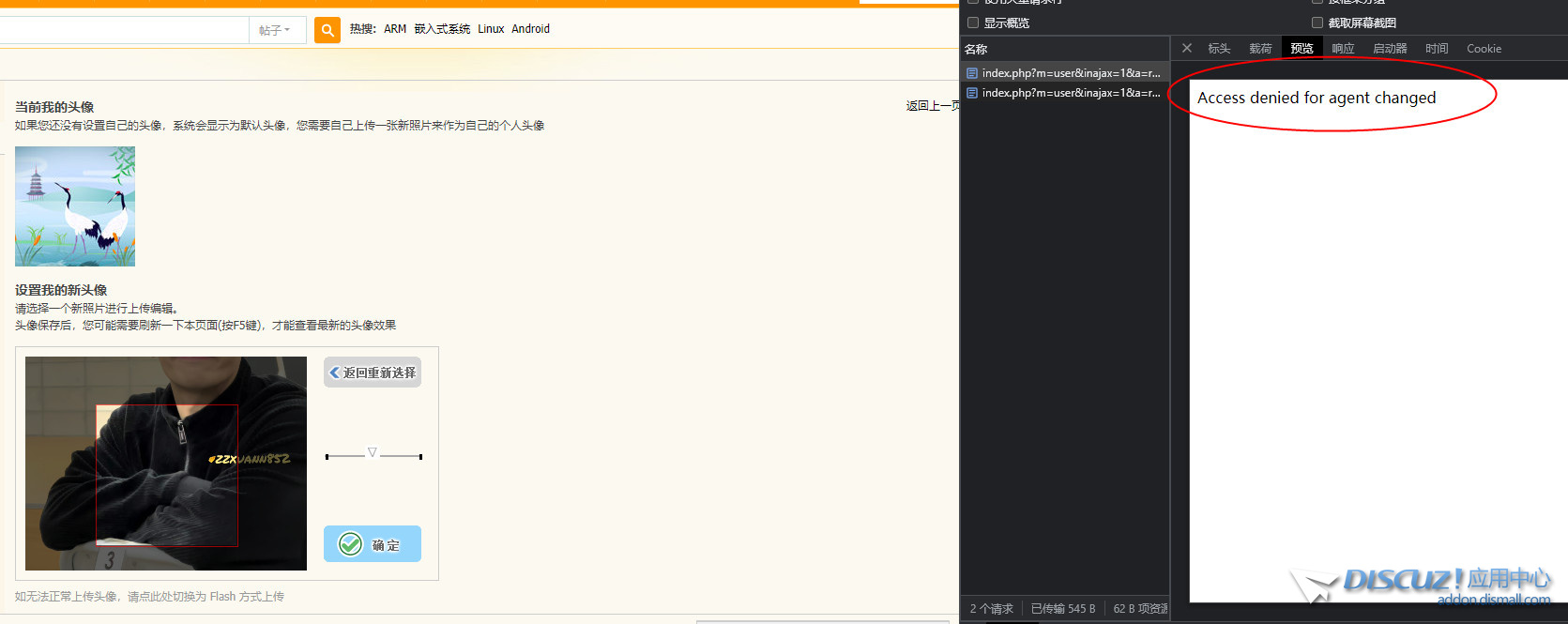Click the 返回重新选择 button

(x=373, y=373)
